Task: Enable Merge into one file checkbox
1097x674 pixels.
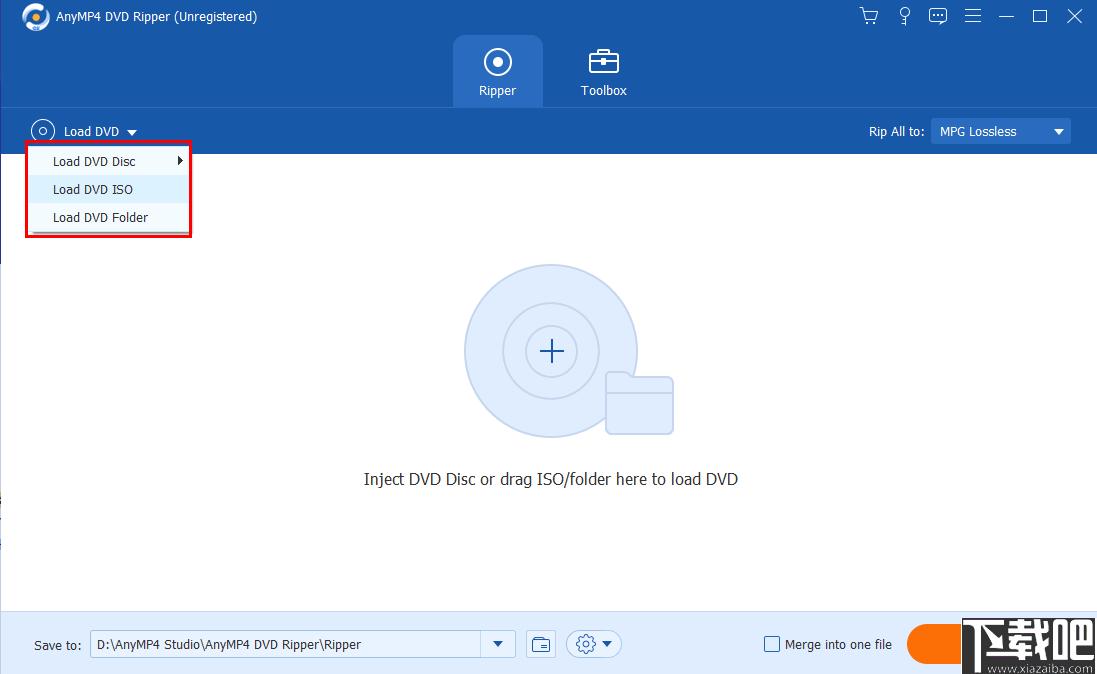Action: (x=772, y=644)
